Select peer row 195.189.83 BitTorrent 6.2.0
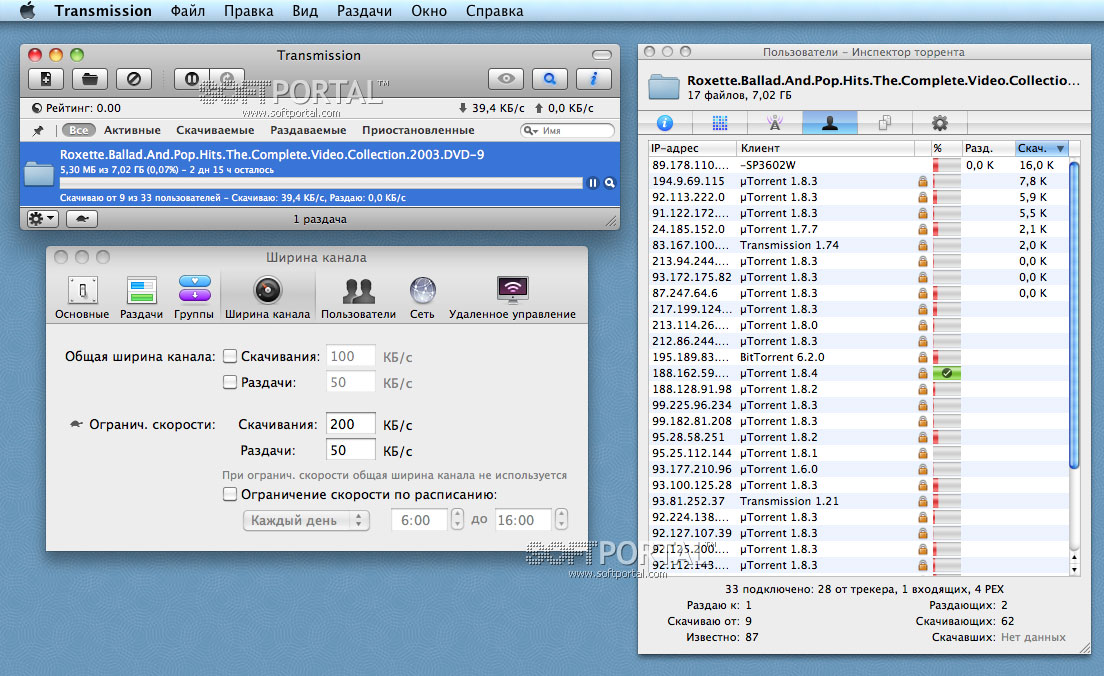This screenshot has height=676, width=1104. click(858, 357)
